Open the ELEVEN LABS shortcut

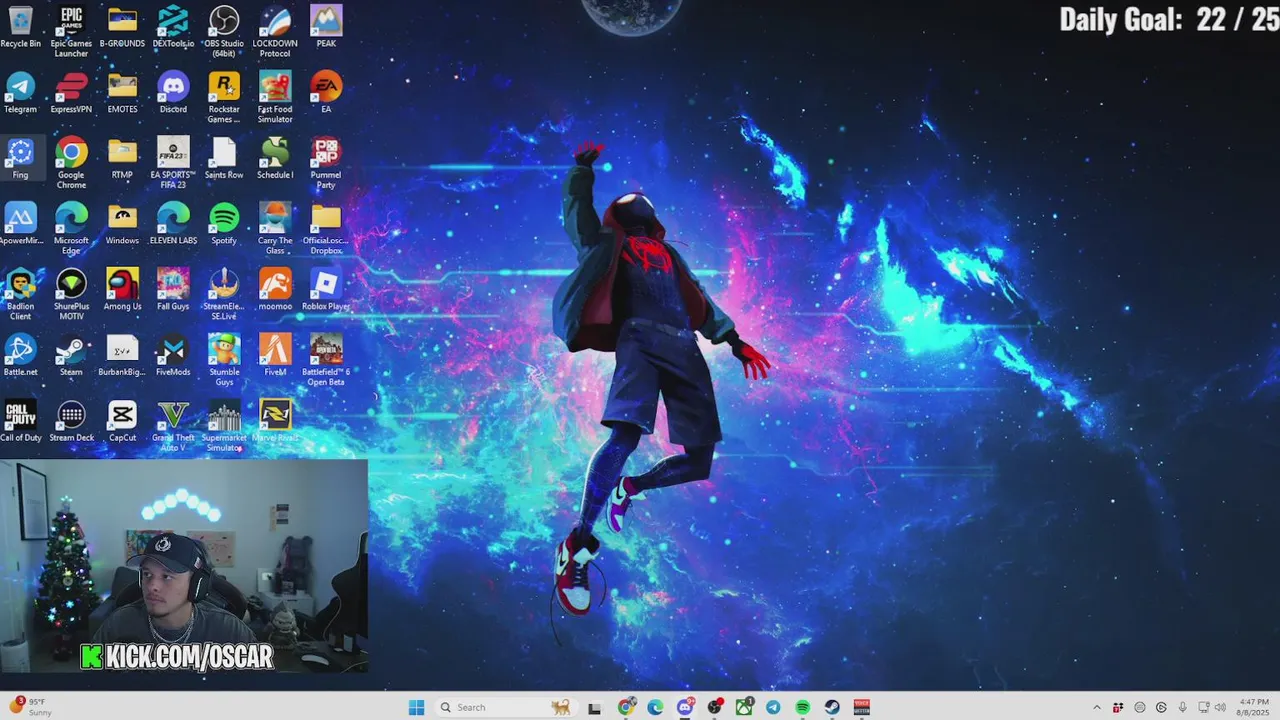[173, 224]
